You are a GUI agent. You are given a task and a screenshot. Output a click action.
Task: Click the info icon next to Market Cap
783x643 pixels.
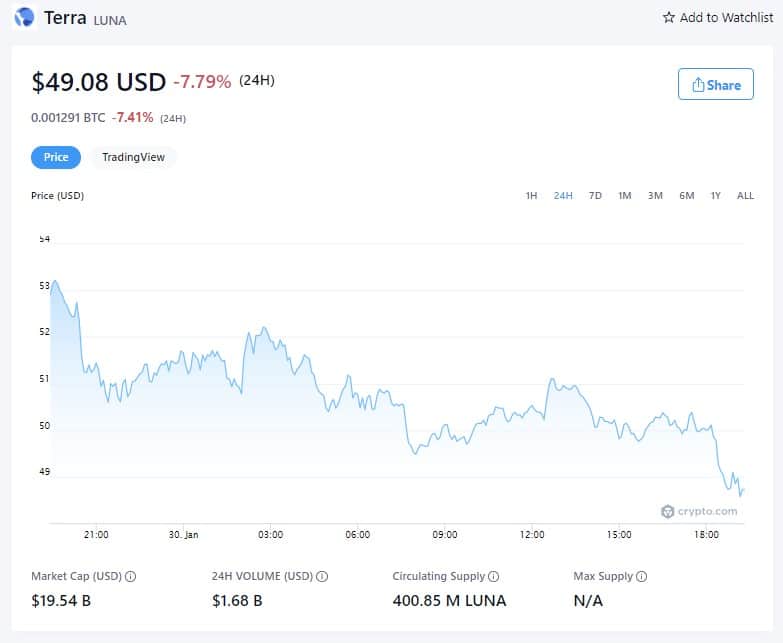pyautogui.click(x=131, y=577)
